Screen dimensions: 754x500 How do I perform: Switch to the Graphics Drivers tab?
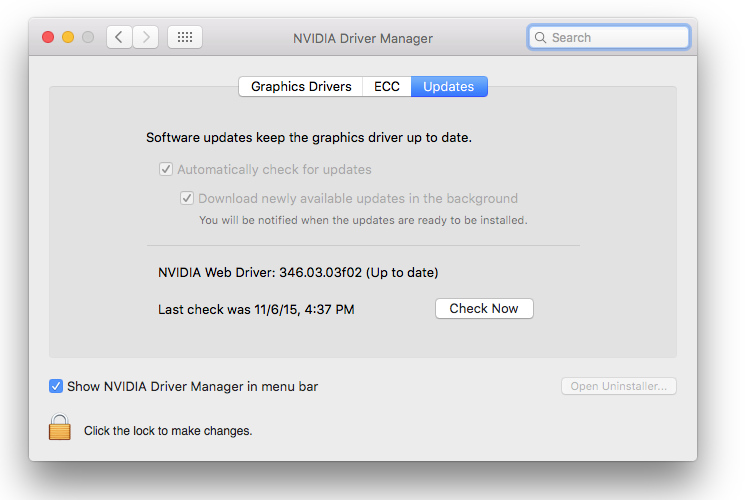300,87
